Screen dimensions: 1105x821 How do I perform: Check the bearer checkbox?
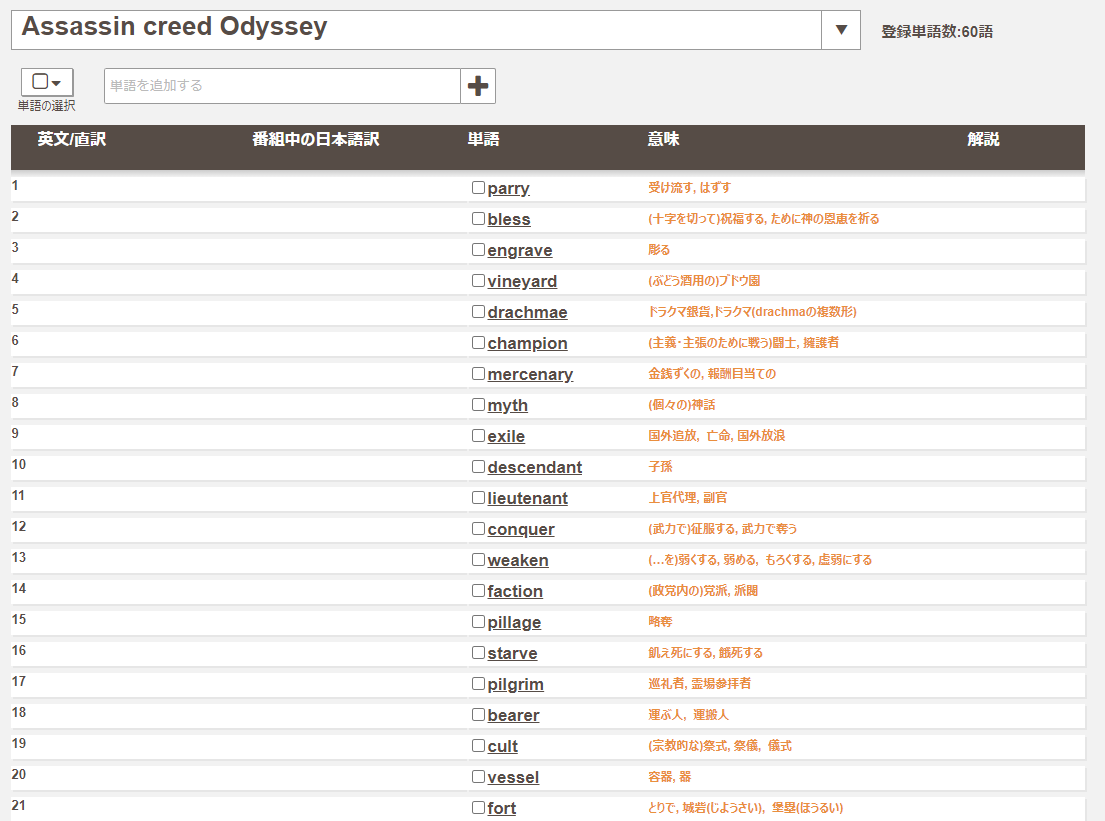479,715
